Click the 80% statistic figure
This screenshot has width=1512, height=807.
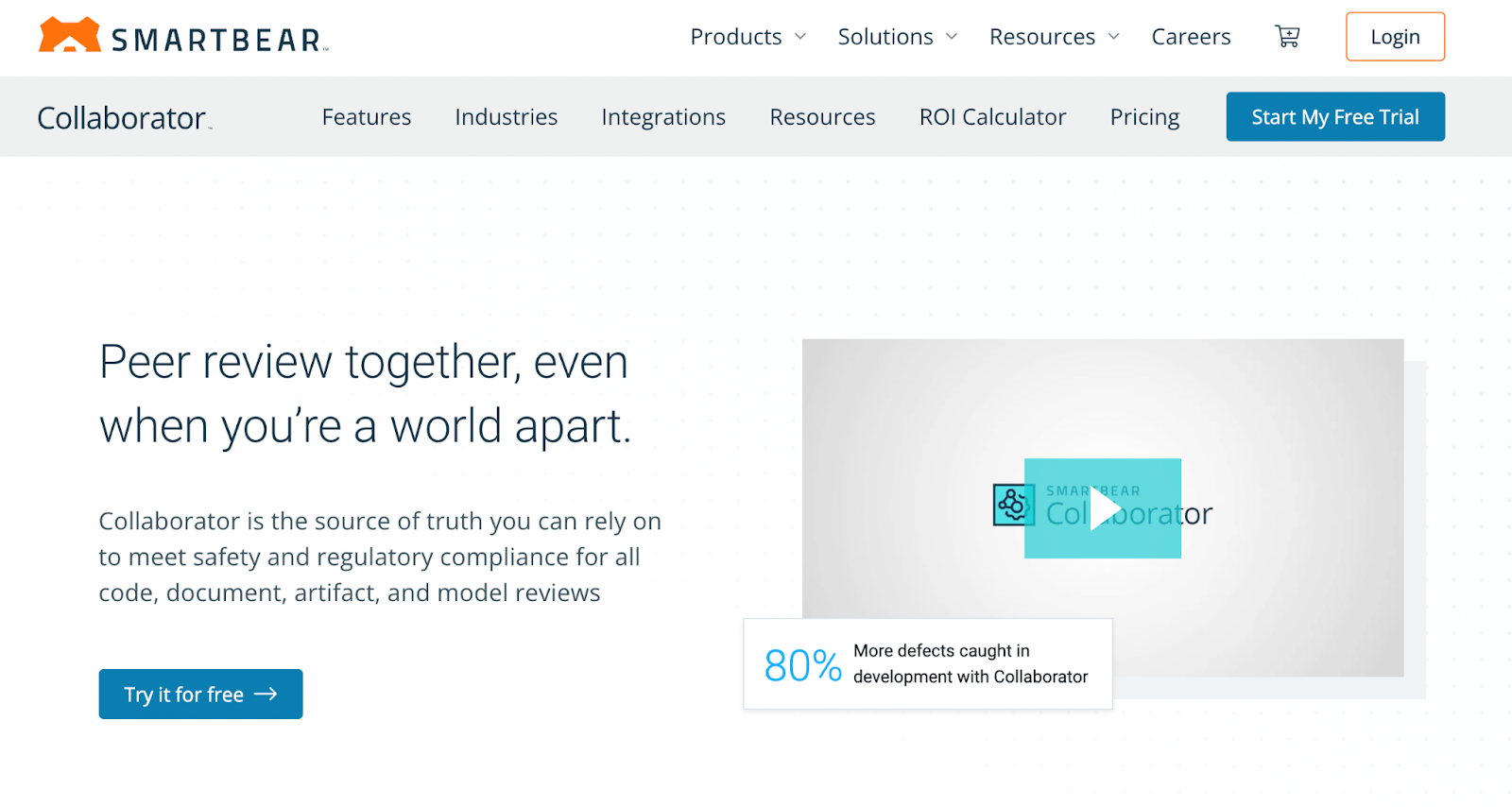(802, 665)
